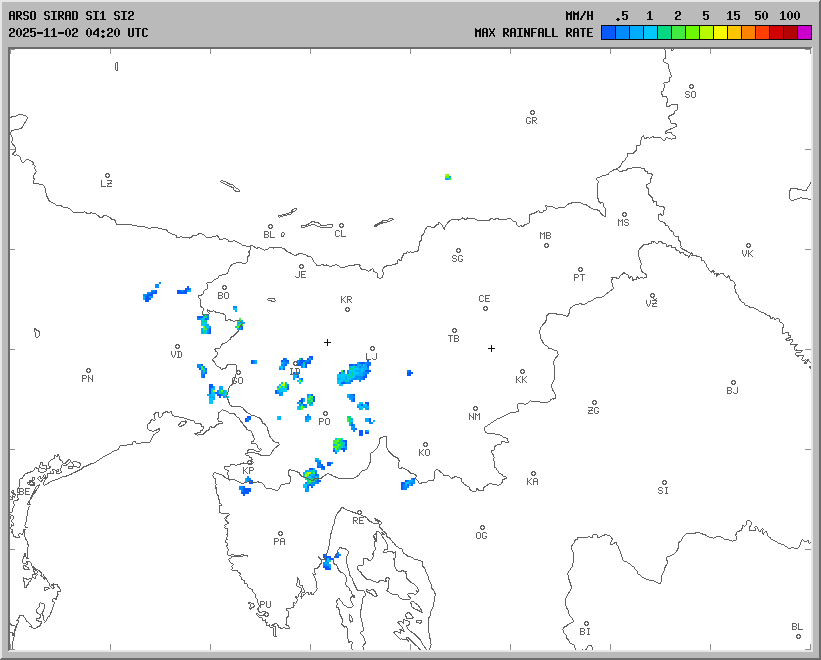Select the NM city marker
Image resolution: width=821 pixels, height=660 pixels.
coord(475,409)
